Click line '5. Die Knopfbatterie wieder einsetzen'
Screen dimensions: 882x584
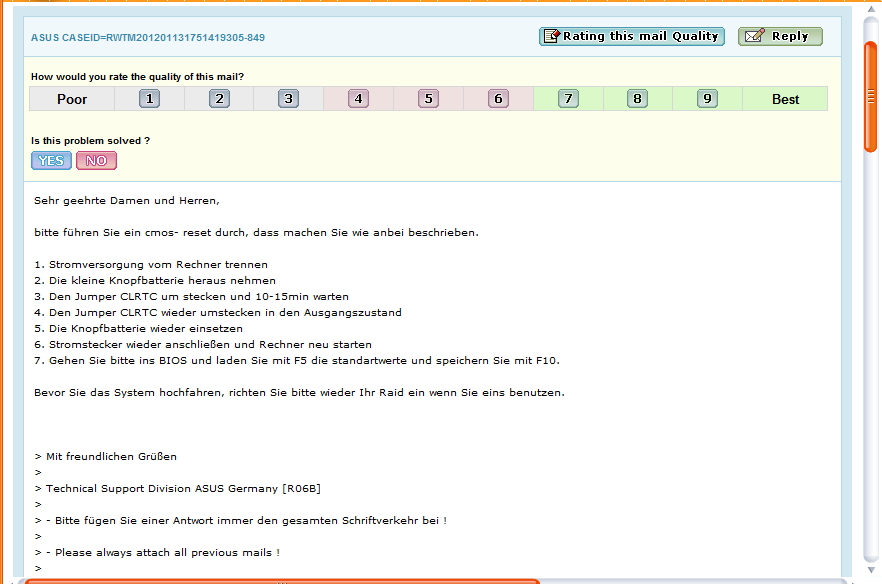click(x=138, y=329)
